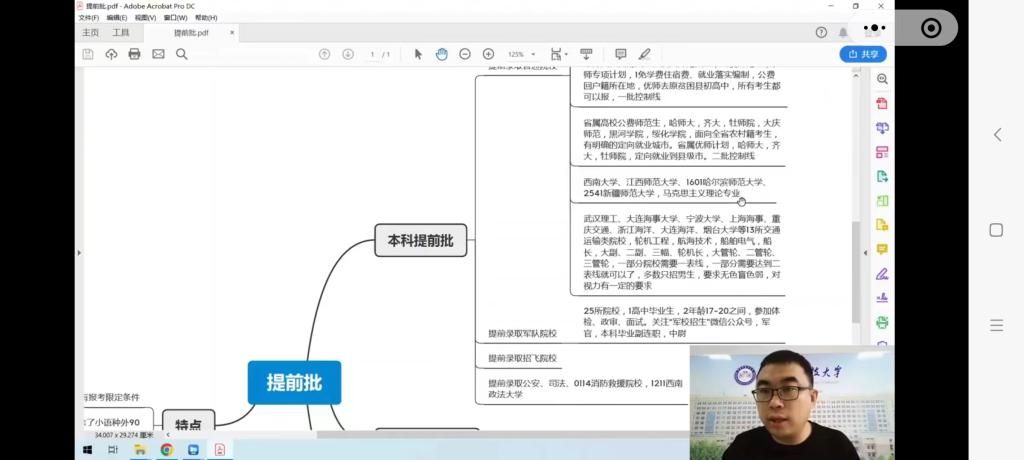1024x460 pixels.
Task: Click the Zoom out minus icon
Action: [465, 54]
